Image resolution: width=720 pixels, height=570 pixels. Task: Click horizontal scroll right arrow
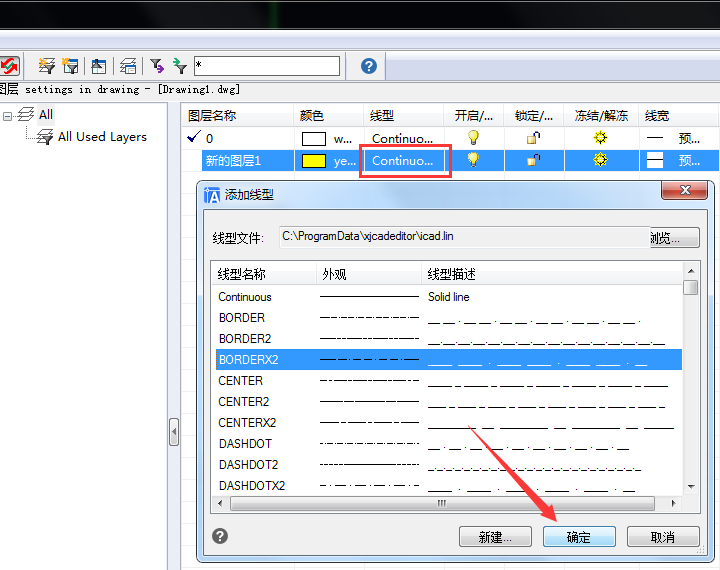(674, 503)
